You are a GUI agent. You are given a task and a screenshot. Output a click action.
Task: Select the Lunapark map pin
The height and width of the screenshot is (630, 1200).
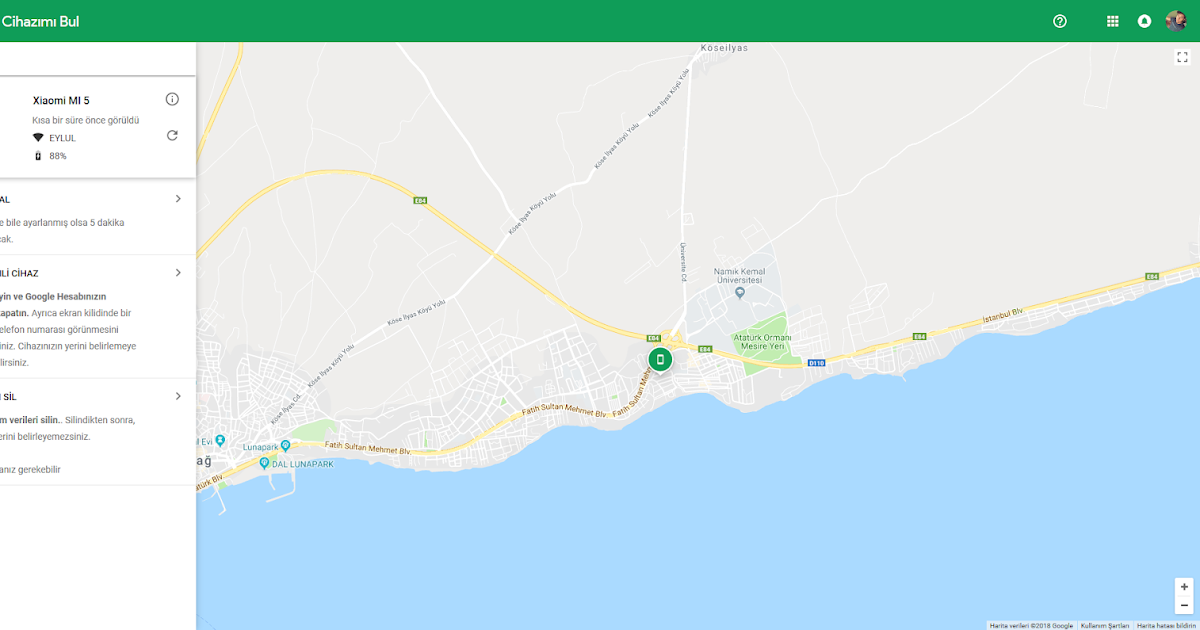coord(285,445)
